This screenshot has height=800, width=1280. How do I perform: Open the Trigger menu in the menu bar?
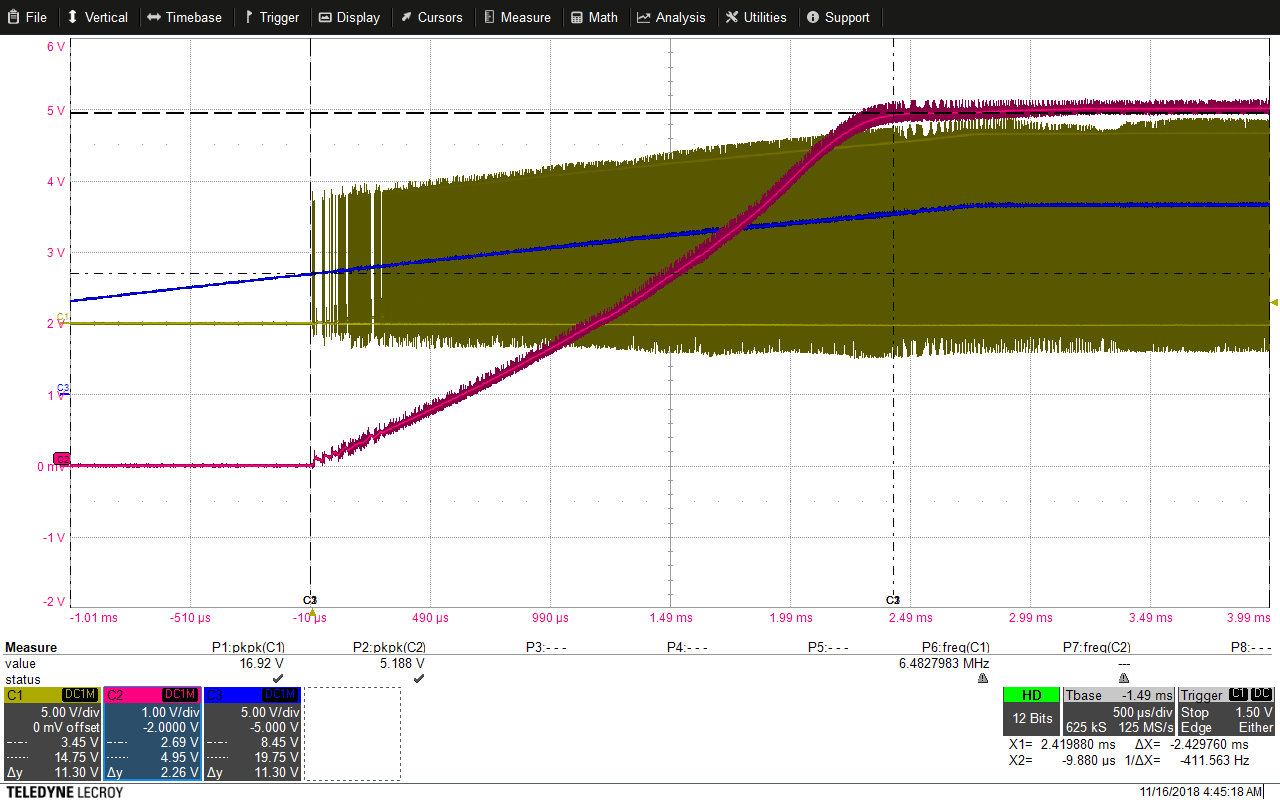click(x=272, y=17)
